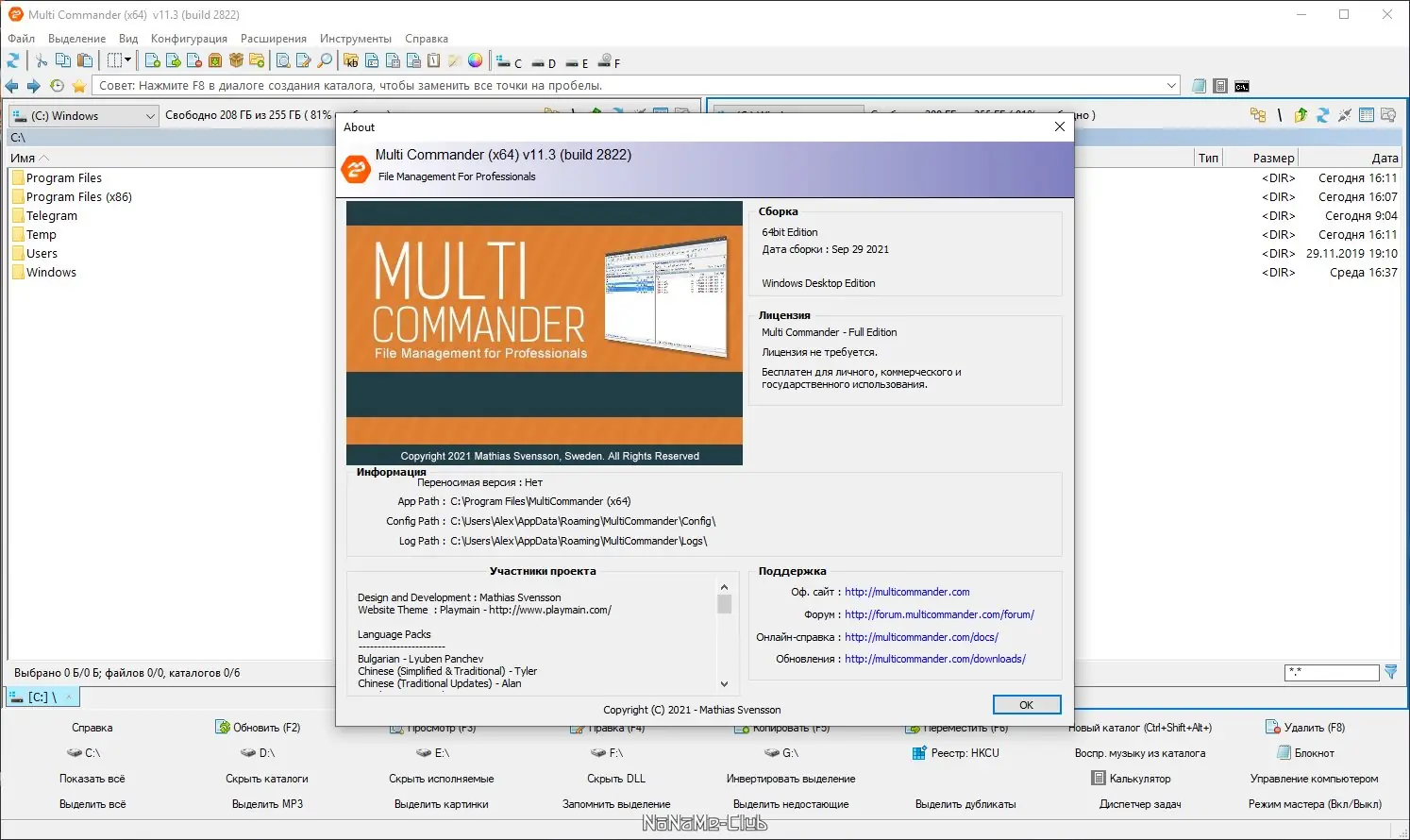Open the history clock icon

(x=57, y=86)
